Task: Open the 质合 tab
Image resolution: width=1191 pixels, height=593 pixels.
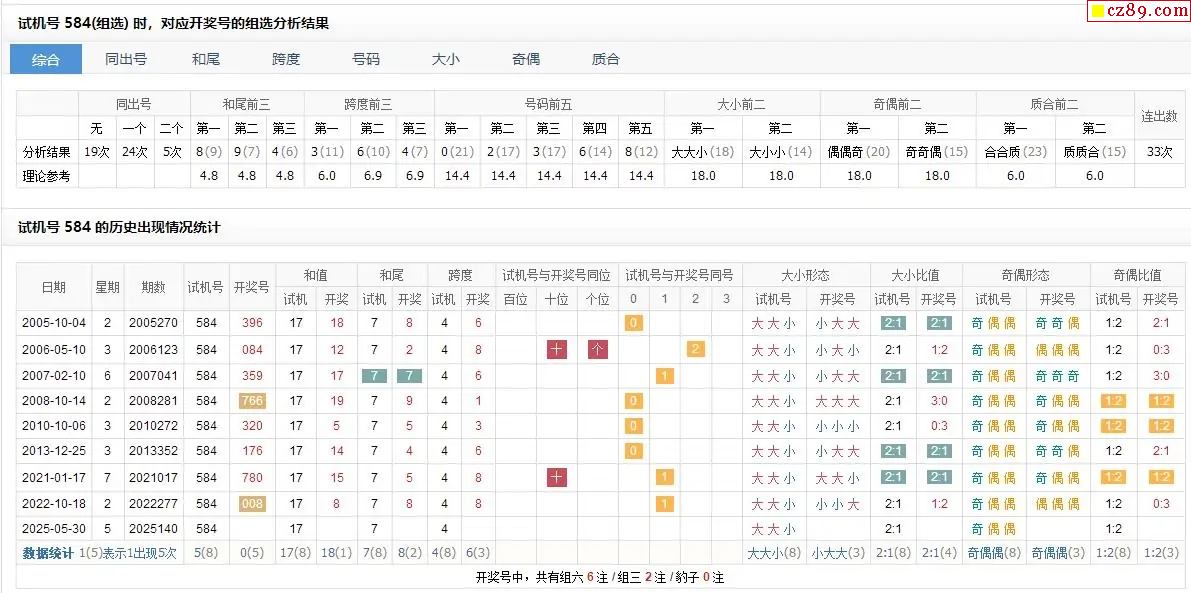Action: coord(605,59)
